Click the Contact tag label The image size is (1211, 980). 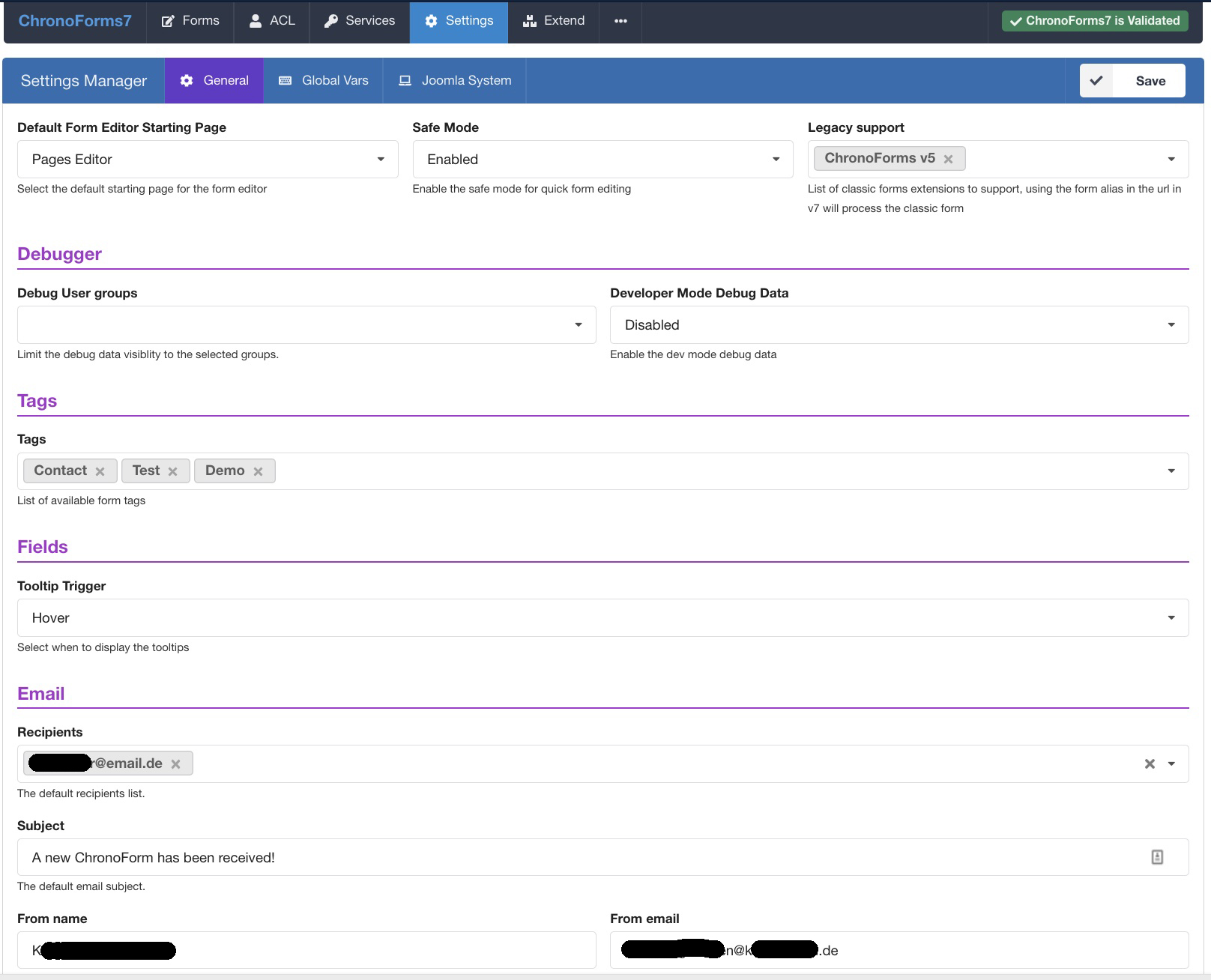tap(61, 471)
